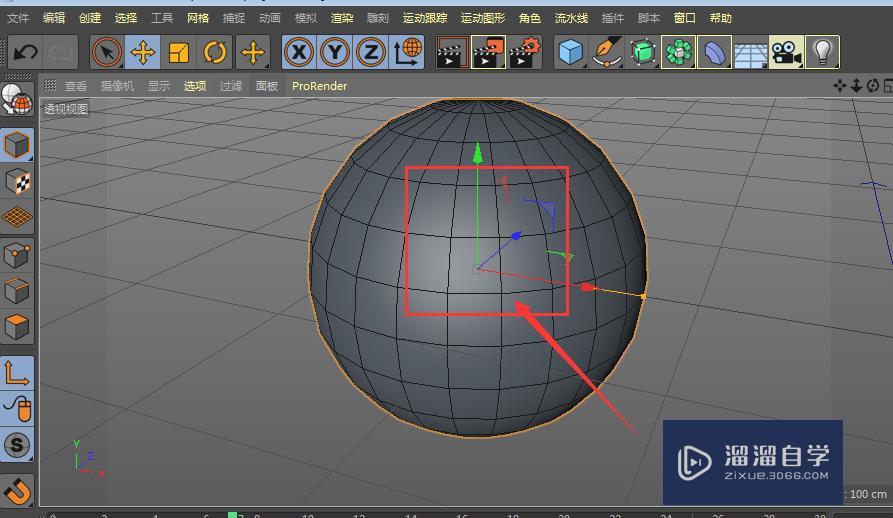
Task: Click viewport pan navigation icon
Action: tap(839, 86)
